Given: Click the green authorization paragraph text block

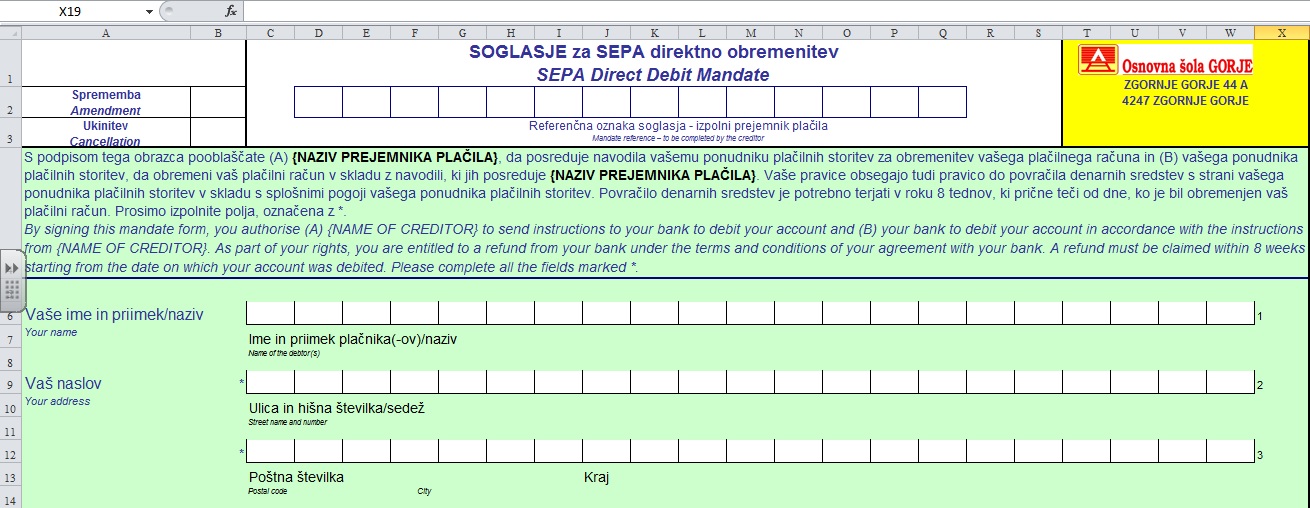Looking at the screenshot, I should click(x=665, y=212).
